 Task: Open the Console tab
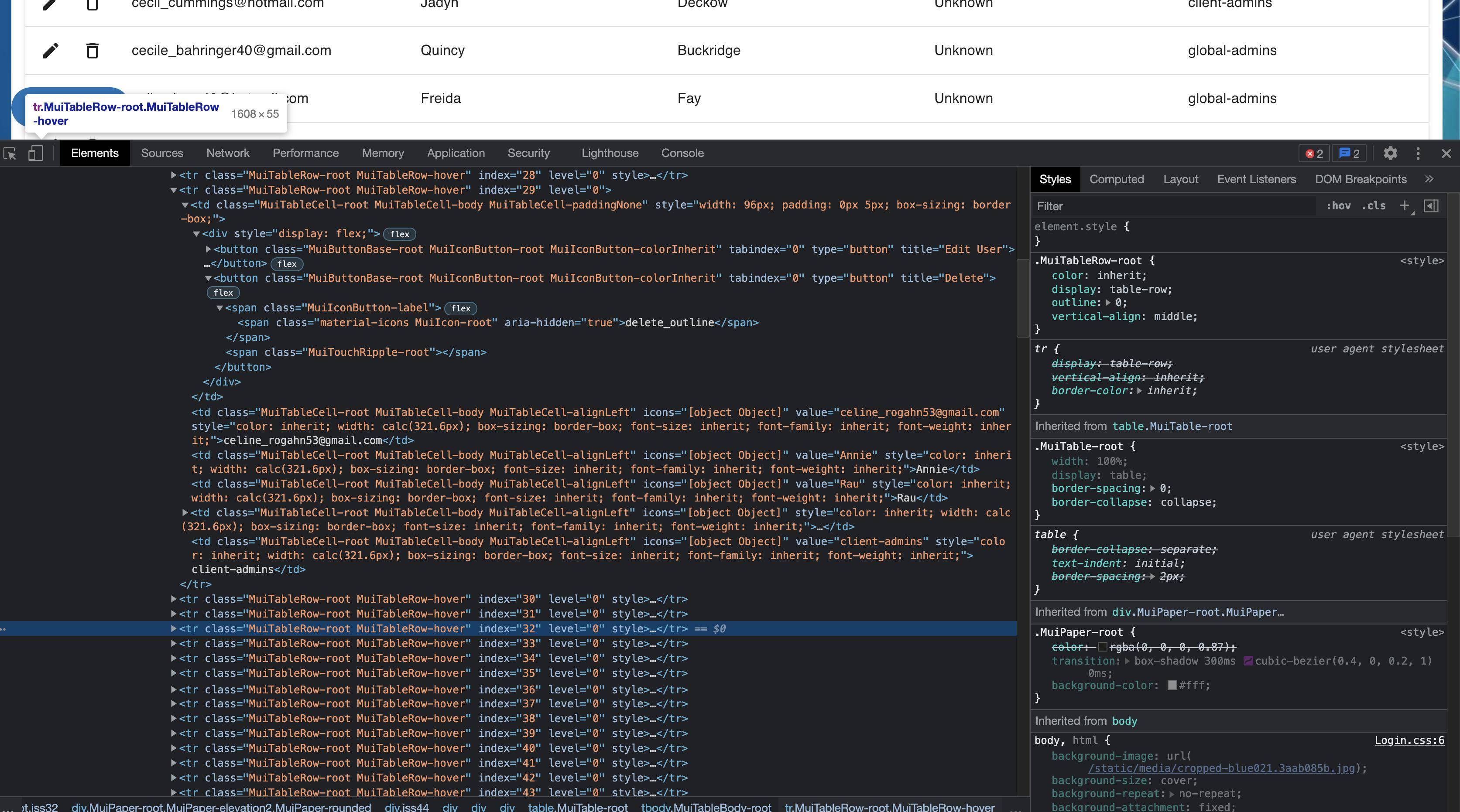coord(682,154)
